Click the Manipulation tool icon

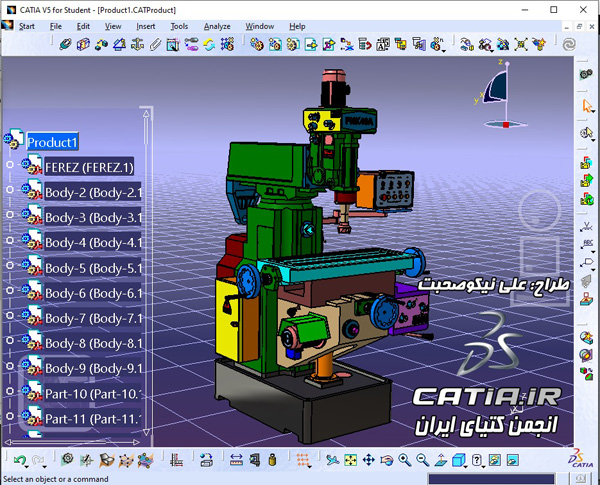coord(466,44)
